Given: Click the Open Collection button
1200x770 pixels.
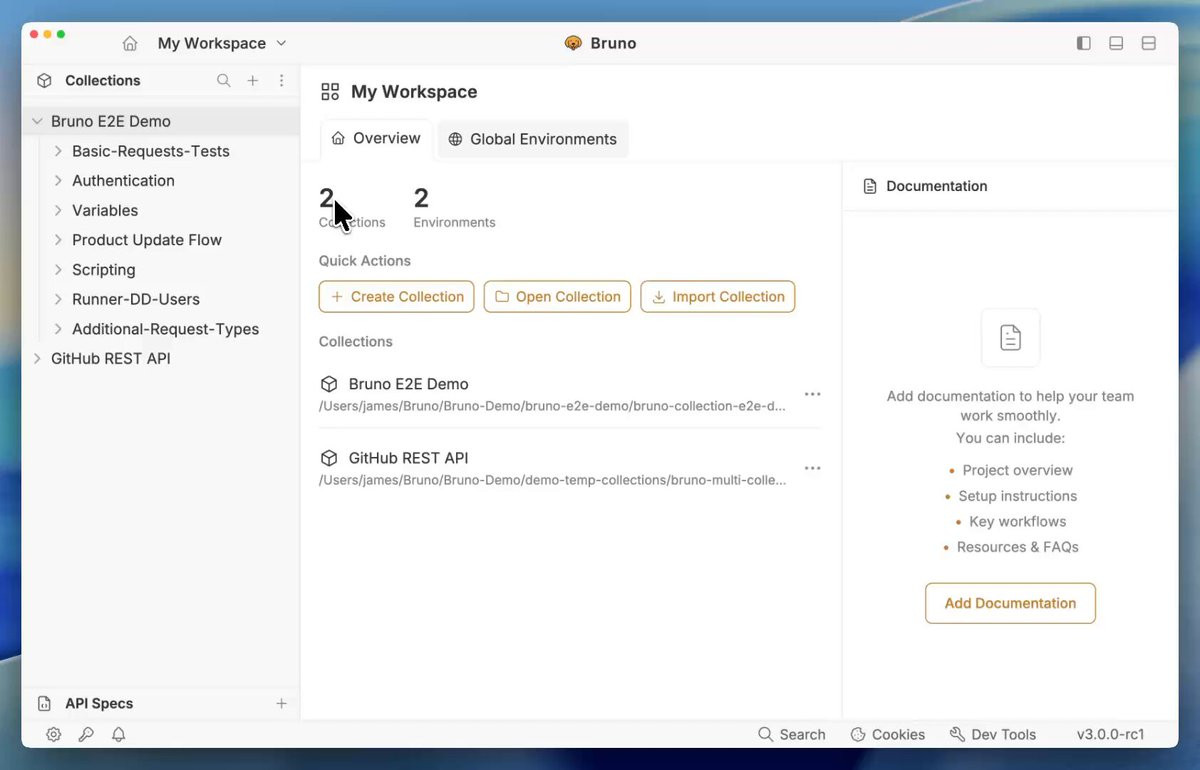Looking at the screenshot, I should 558,297.
